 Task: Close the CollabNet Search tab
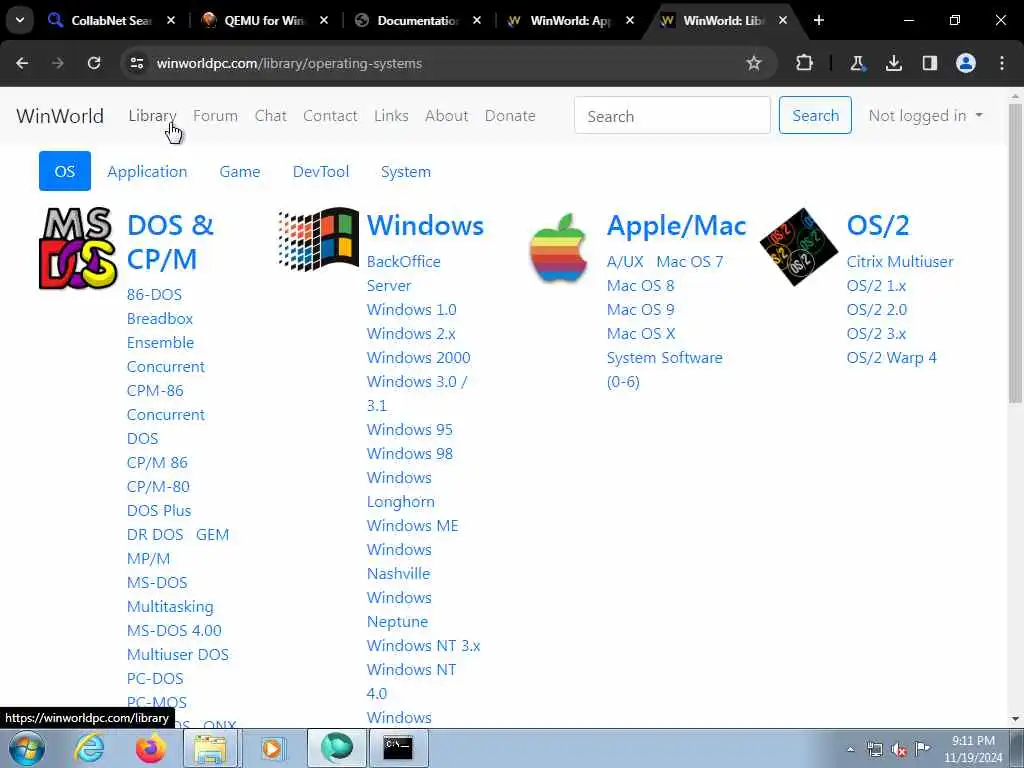[170, 20]
